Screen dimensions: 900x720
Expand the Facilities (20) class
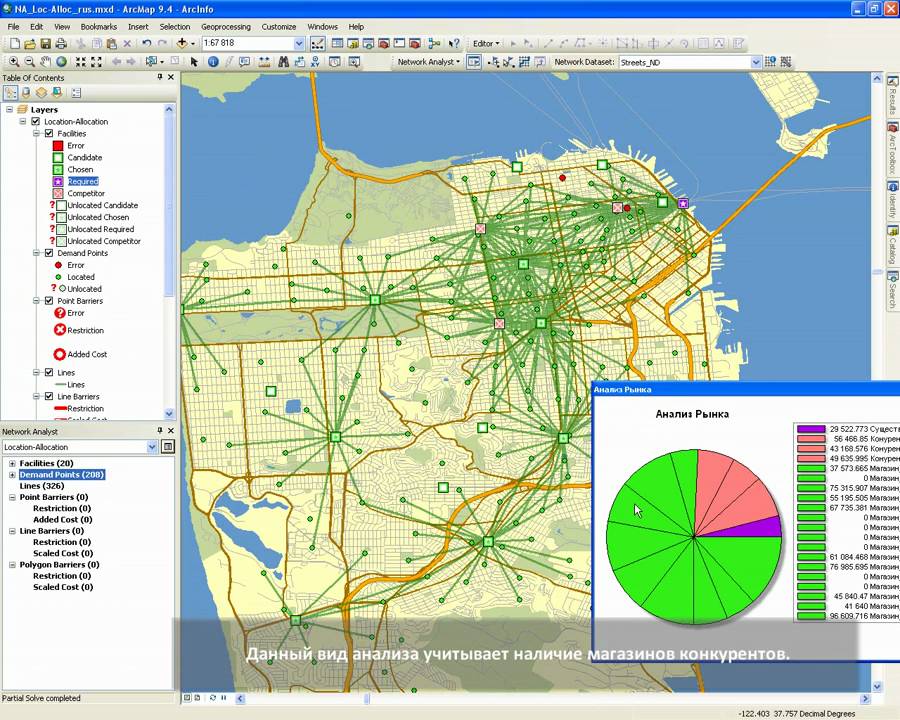click(12, 463)
